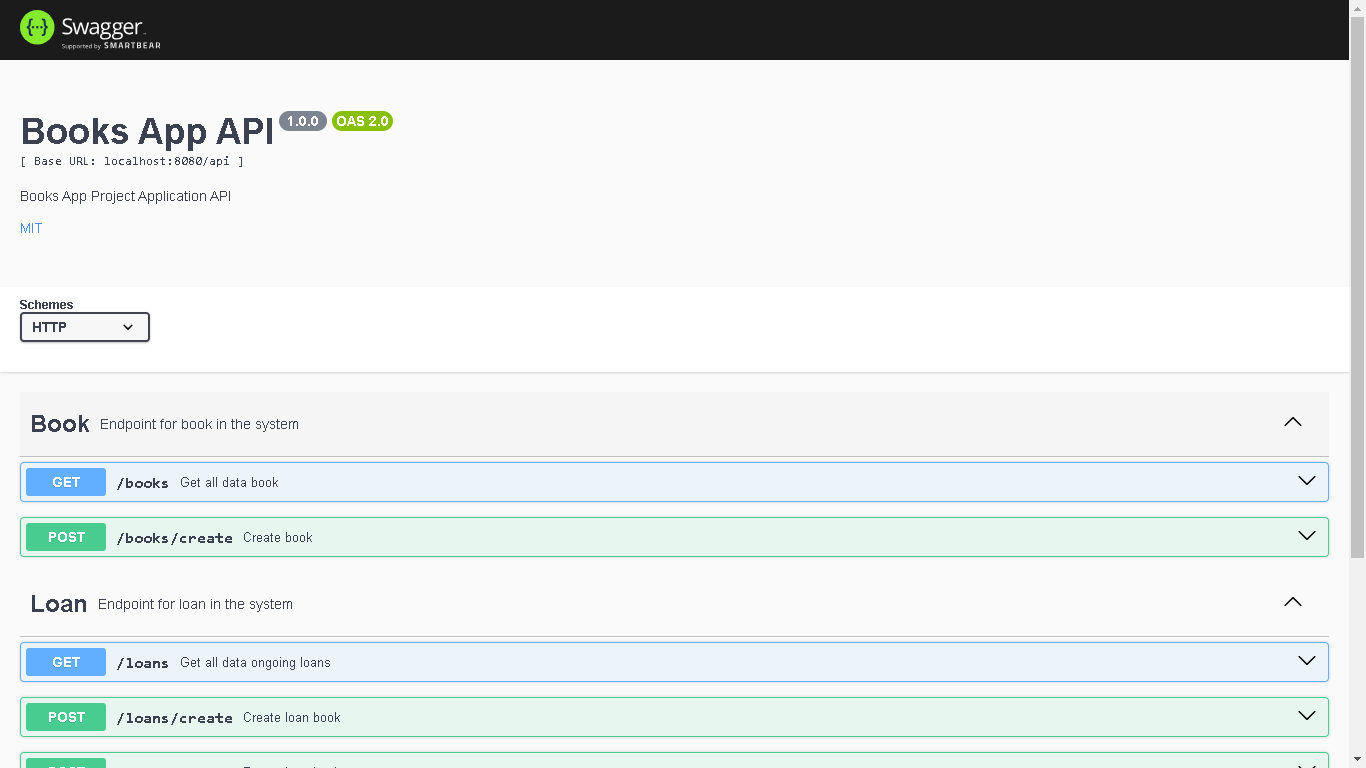The width and height of the screenshot is (1366, 768).
Task: Click the 1.0.0 version badge
Action: 303,121
